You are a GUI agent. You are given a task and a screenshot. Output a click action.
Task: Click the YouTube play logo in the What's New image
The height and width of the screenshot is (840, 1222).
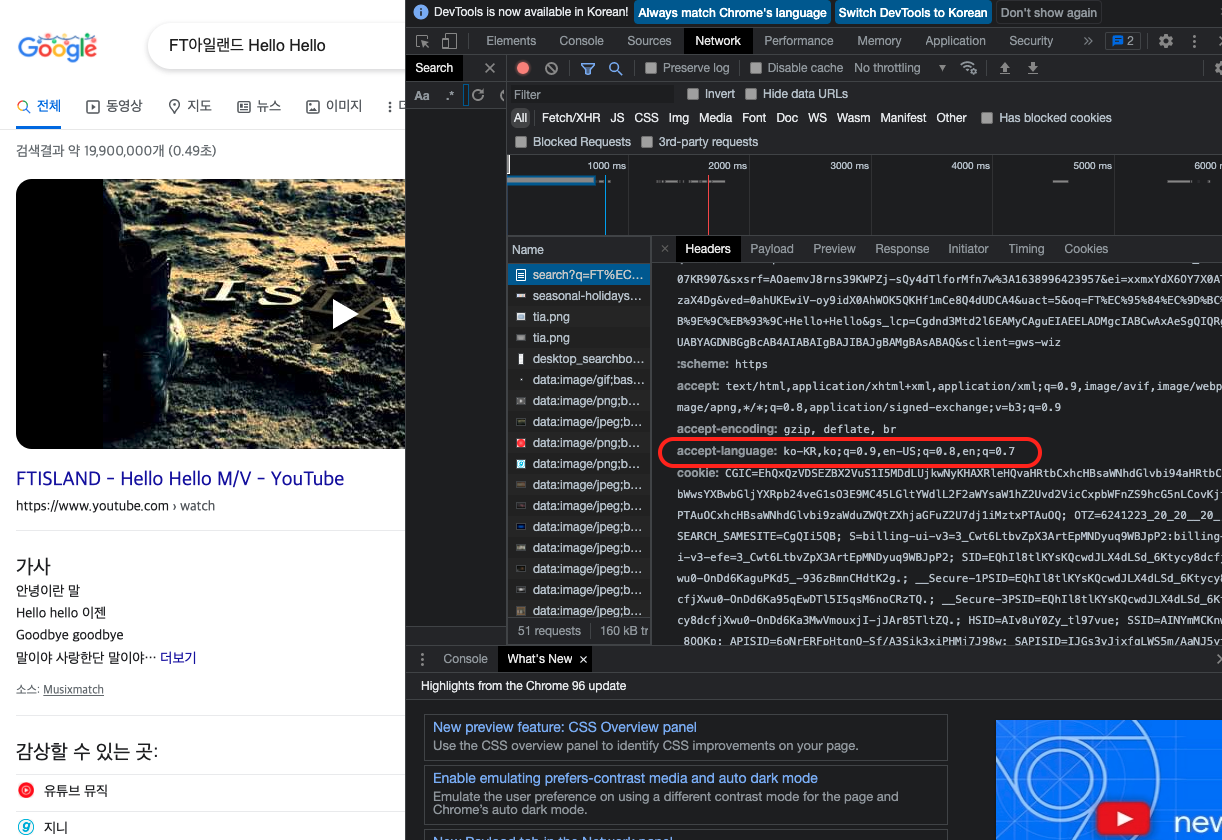point(1123,820)
